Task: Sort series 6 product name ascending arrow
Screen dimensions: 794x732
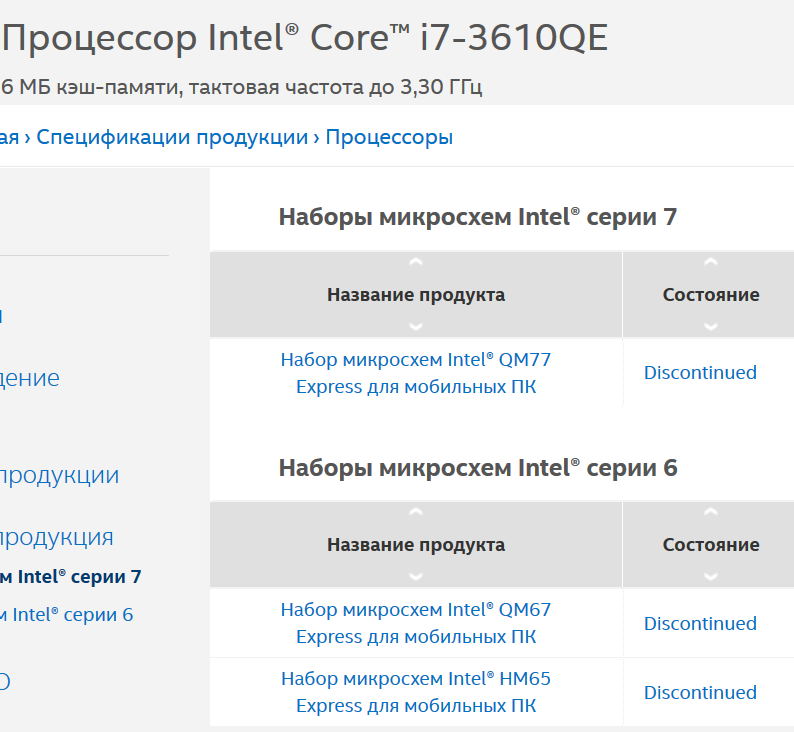Action: pos(416,513)
